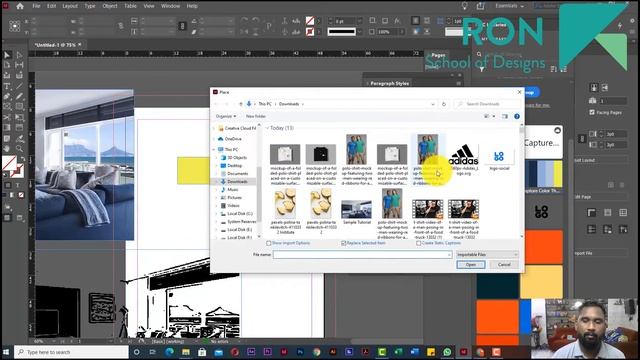Select the Scissors tool
This screenshot has width=640, height=360.
click(7, 118)
